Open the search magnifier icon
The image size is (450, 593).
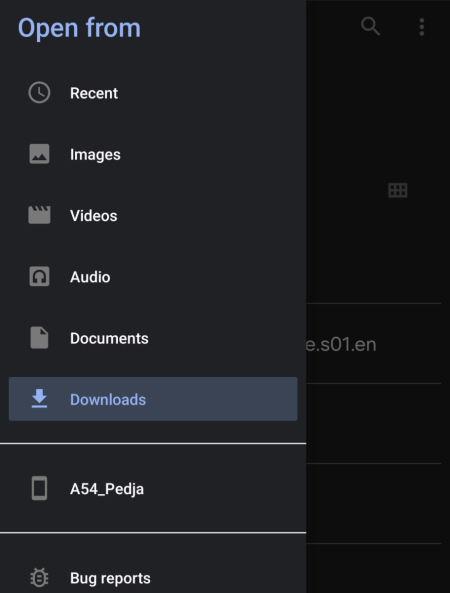[370, 26]
